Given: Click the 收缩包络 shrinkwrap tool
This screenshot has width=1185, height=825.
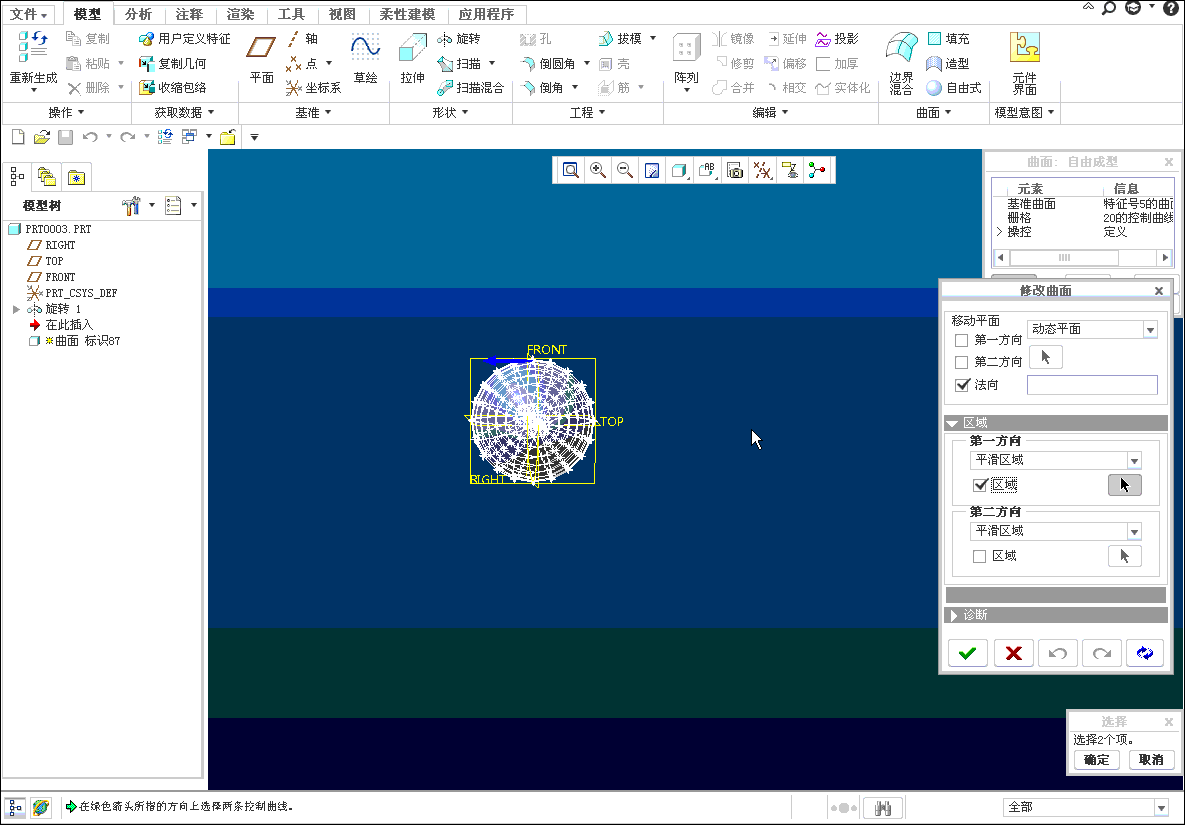Looking at the screenshot, I should (x=173, y=88).
